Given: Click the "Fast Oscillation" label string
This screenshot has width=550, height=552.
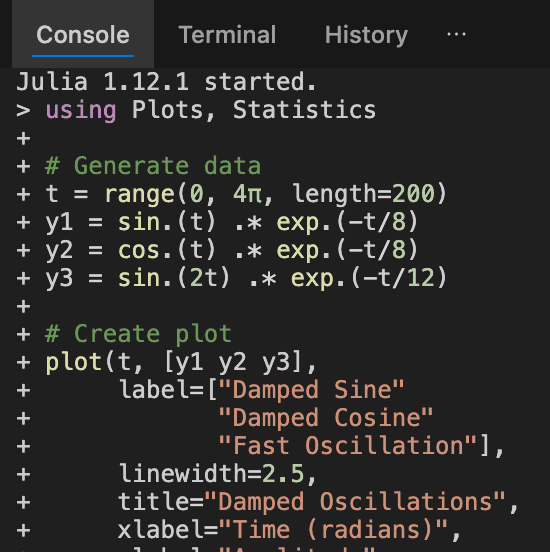Looking at the screenshot, I should (348, 446).
